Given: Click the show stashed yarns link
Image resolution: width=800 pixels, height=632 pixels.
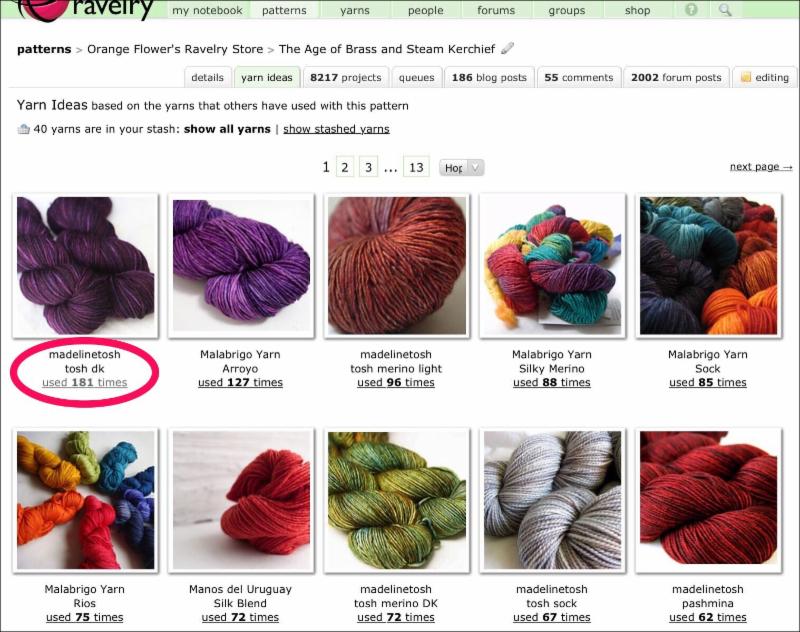Looking at the screenshot, I should pyautogui.click(x=336, y=129).
